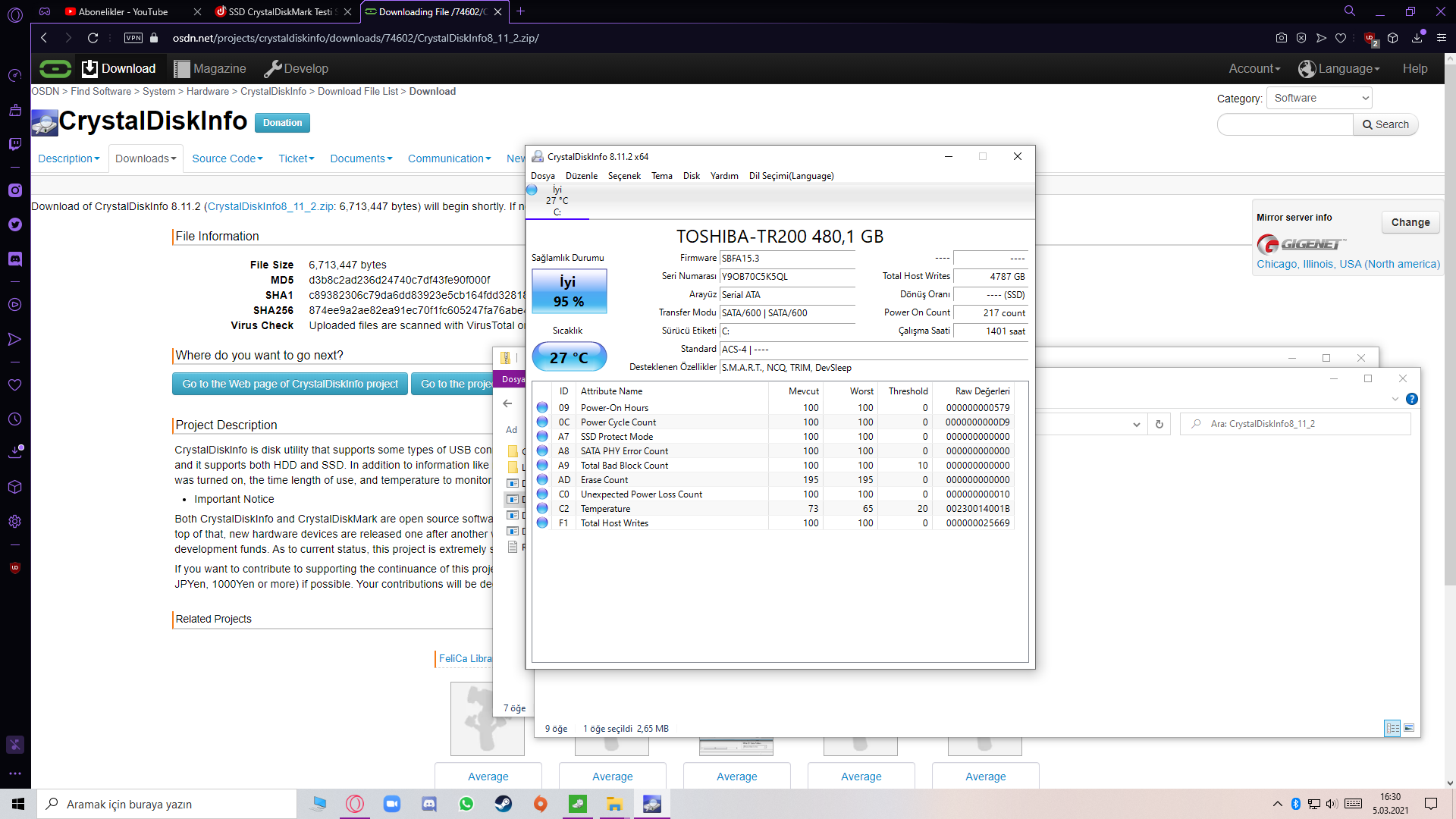Expand the Downloads tab dropdown
This screenshot has height=819, width=1456.
pos(146,158)
